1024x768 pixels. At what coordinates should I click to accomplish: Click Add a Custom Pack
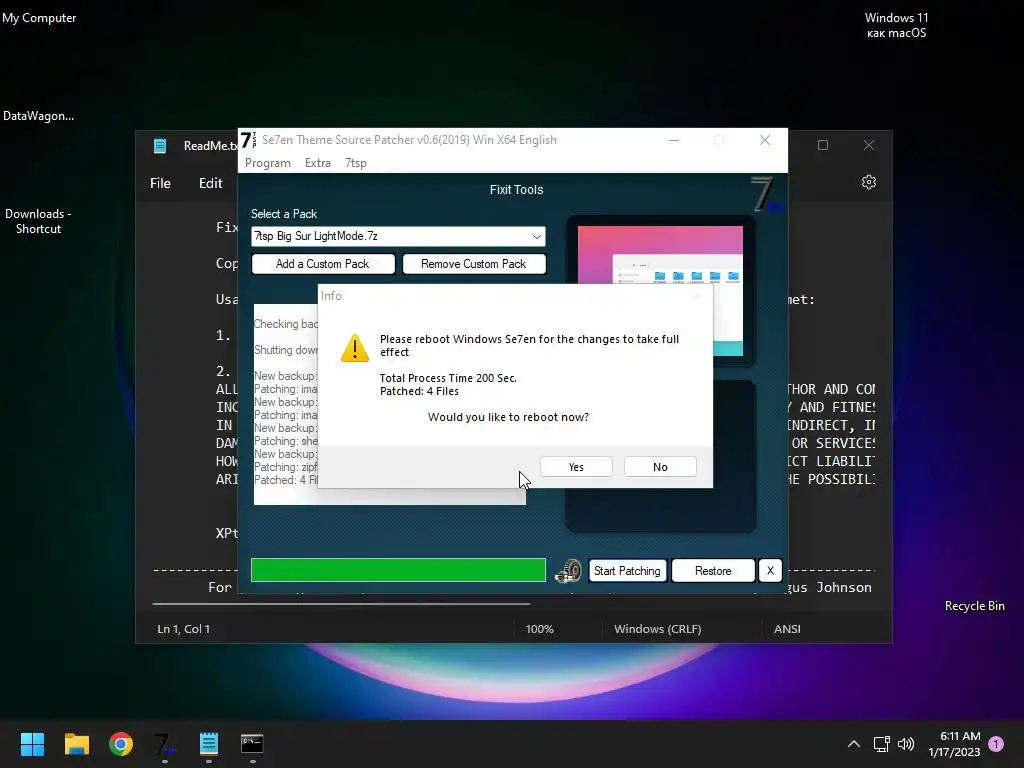(323, 264)
